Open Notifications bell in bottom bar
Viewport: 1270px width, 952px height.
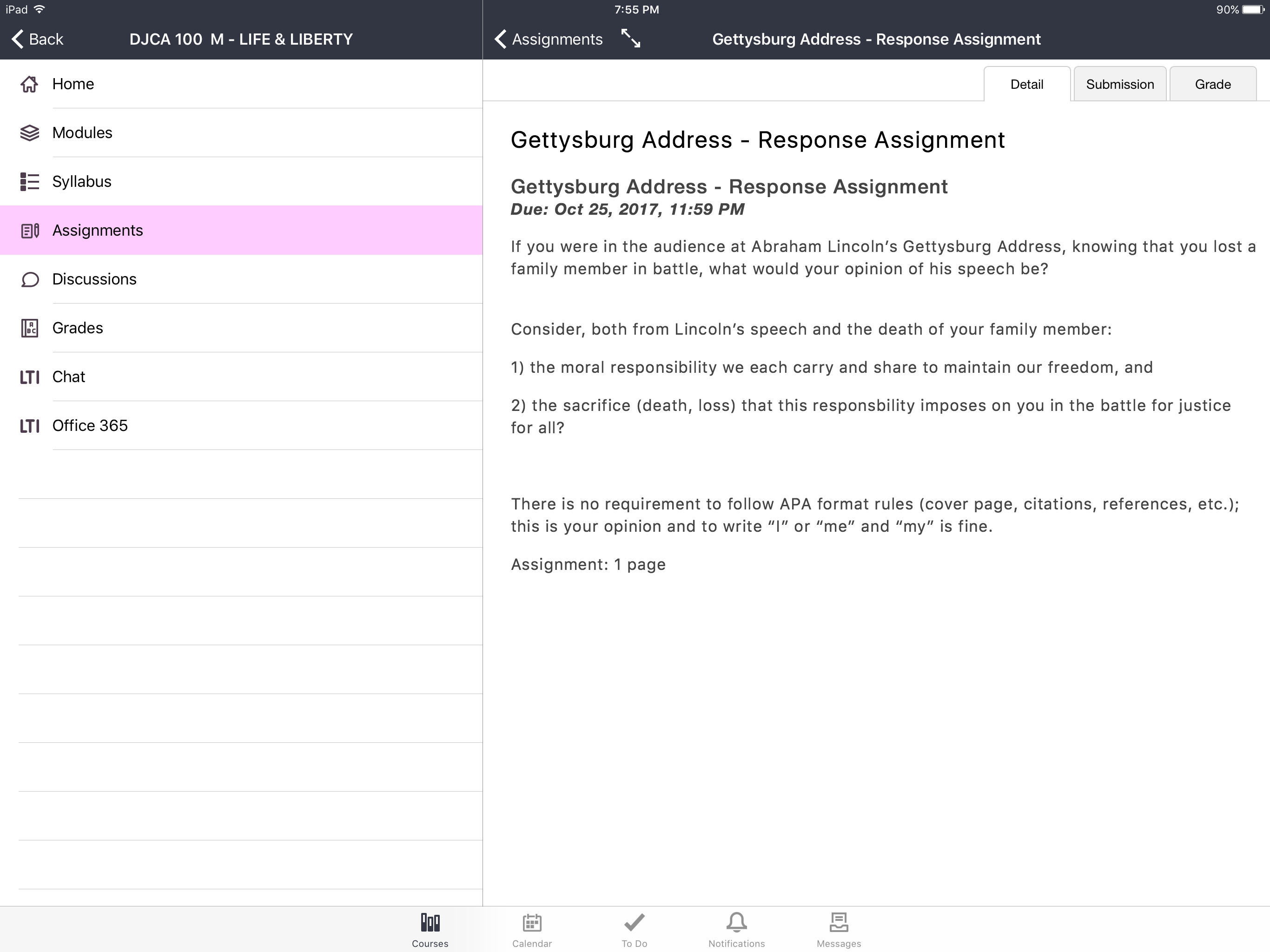[736, 930]
